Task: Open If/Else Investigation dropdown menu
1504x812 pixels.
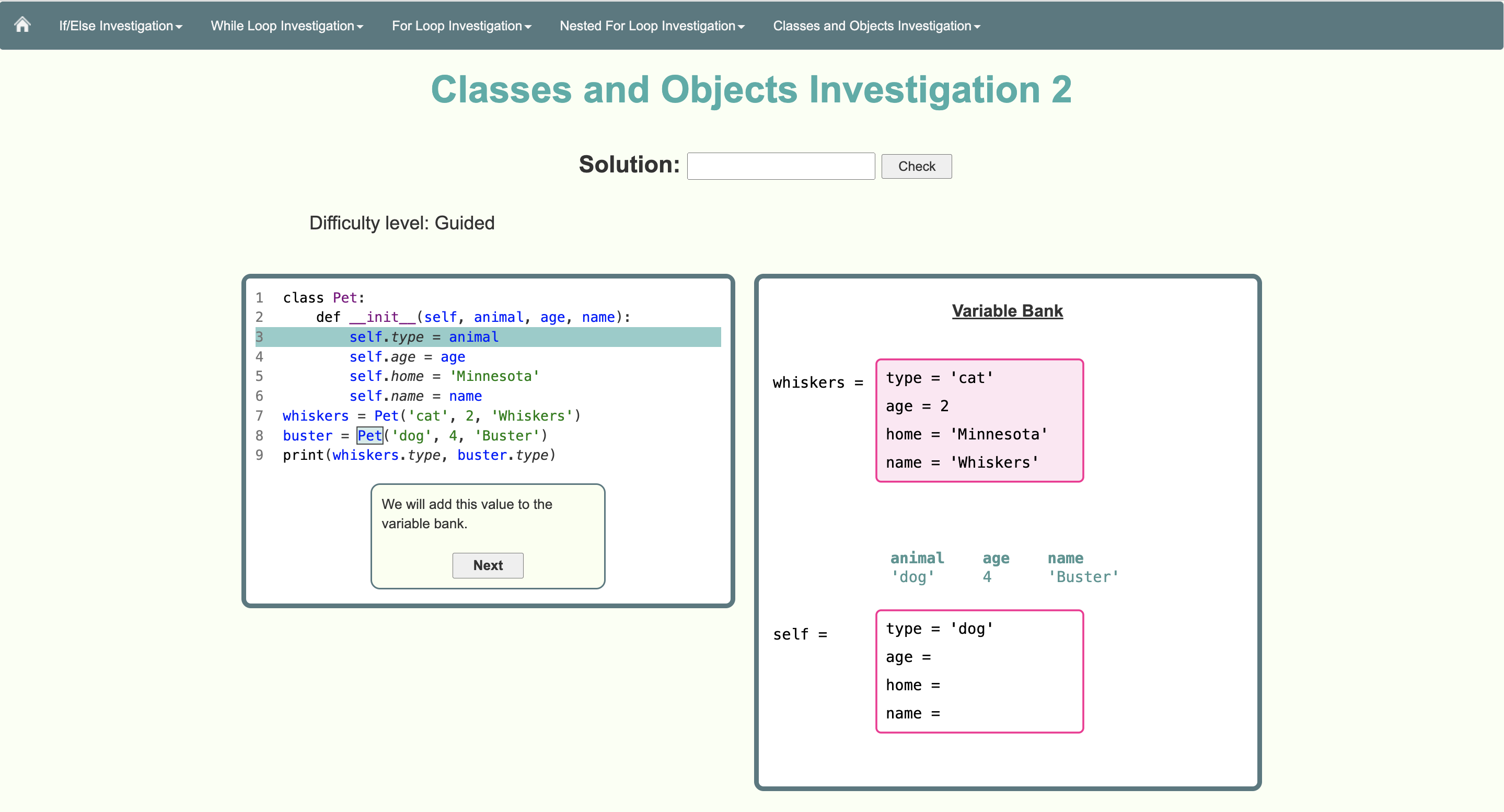Action: pos(120,26)
